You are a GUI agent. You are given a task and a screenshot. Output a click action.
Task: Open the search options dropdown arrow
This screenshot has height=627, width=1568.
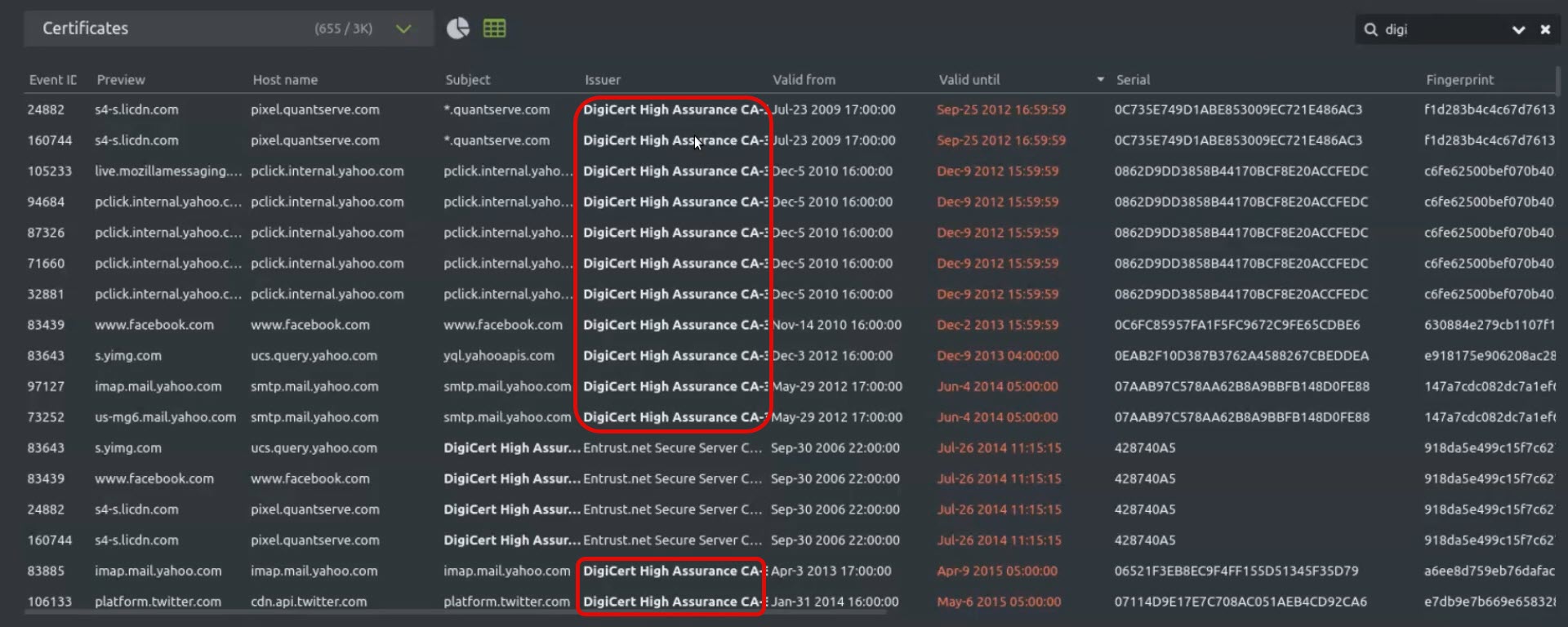click(1518, 29)
